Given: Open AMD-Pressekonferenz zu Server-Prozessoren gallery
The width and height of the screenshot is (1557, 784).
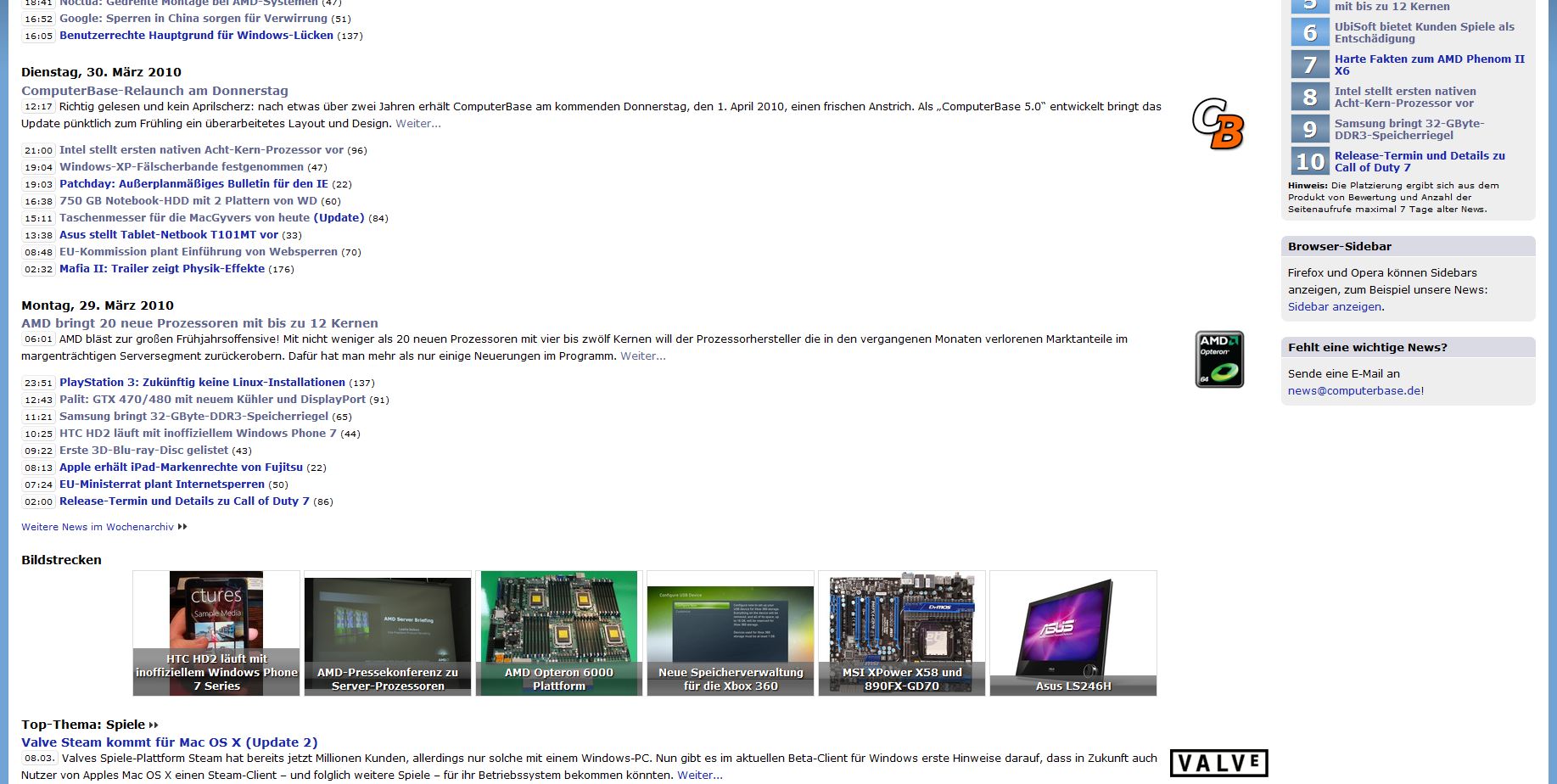Looking at the screenshot, I should (x=388, y=633).
